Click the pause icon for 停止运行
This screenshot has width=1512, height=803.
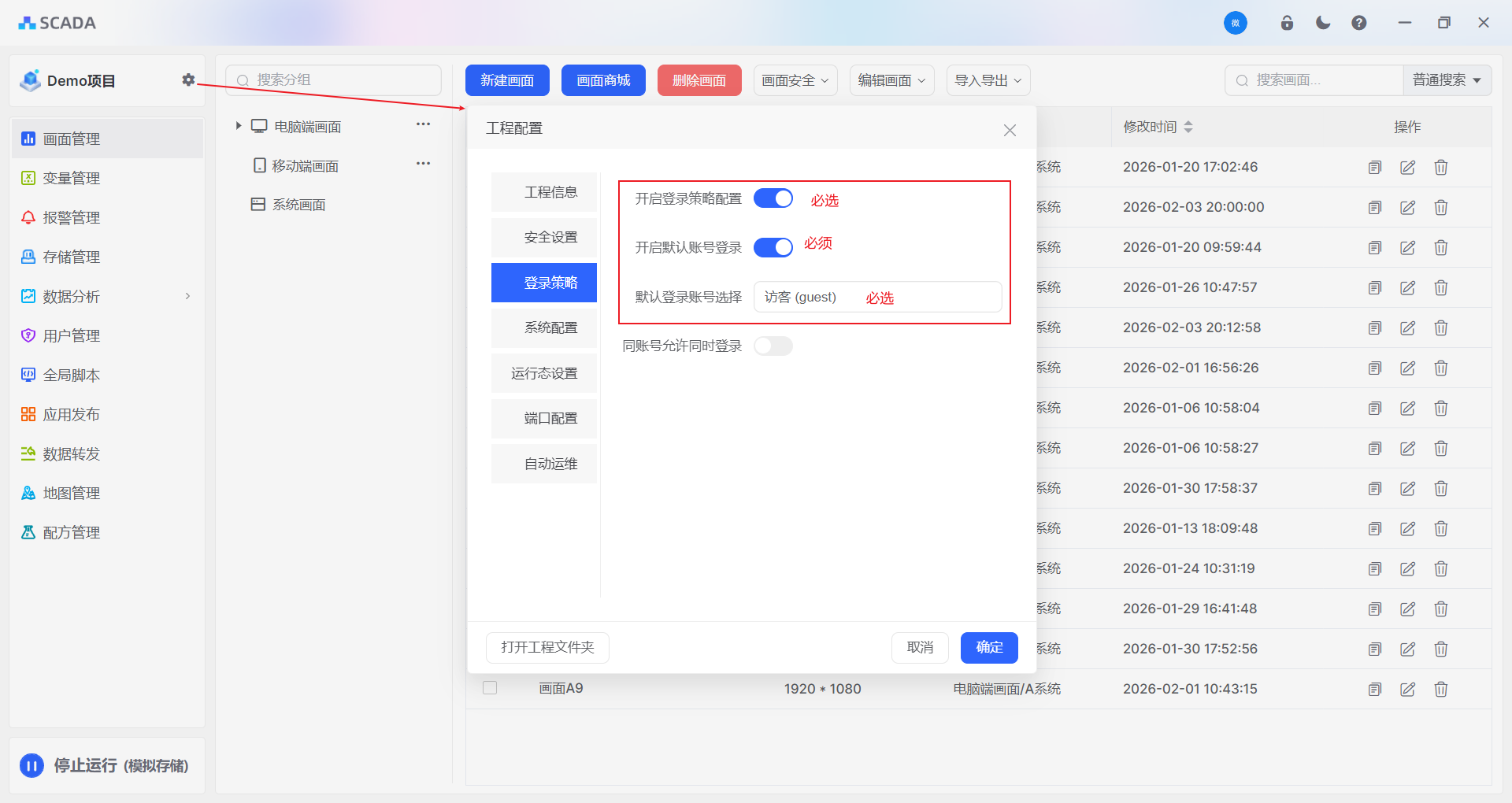coord(31,765)
